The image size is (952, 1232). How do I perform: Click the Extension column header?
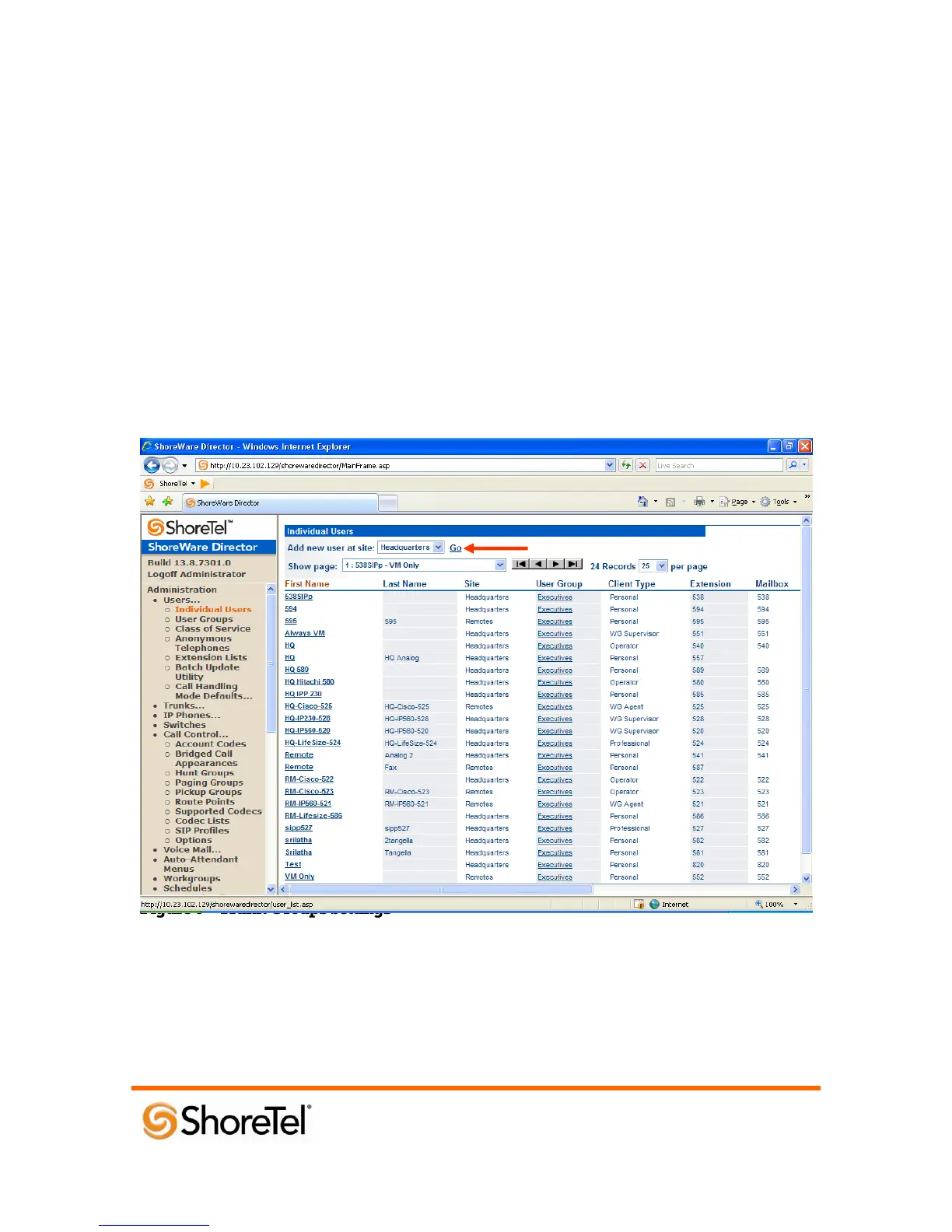pos(710,584)
